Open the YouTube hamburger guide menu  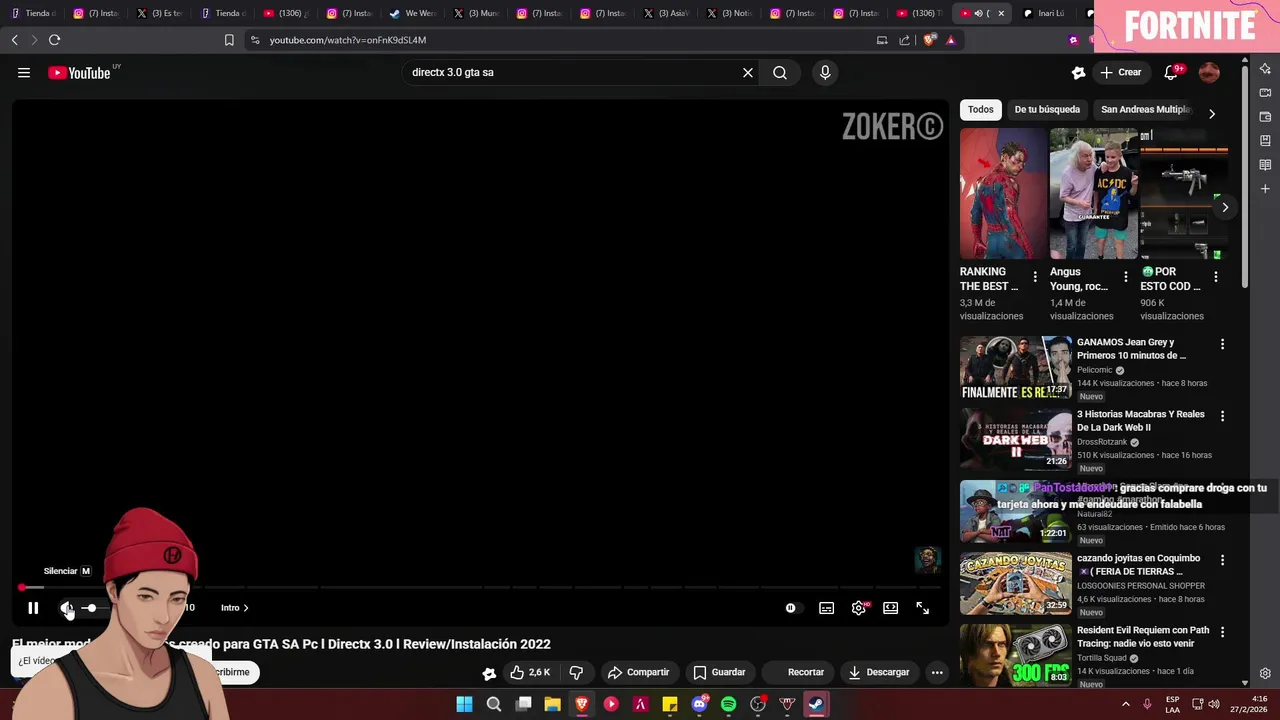(x=24, y=72)
